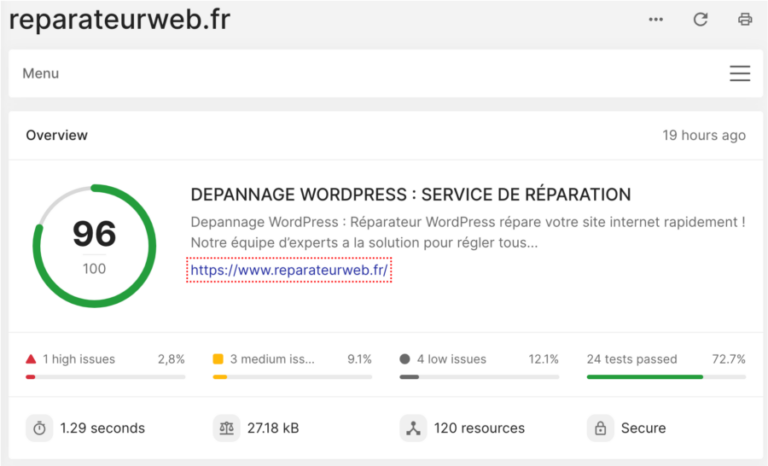This screenshot has width=768, height=466.
Task: Click the scales page size icon
Action: (226, 428)
